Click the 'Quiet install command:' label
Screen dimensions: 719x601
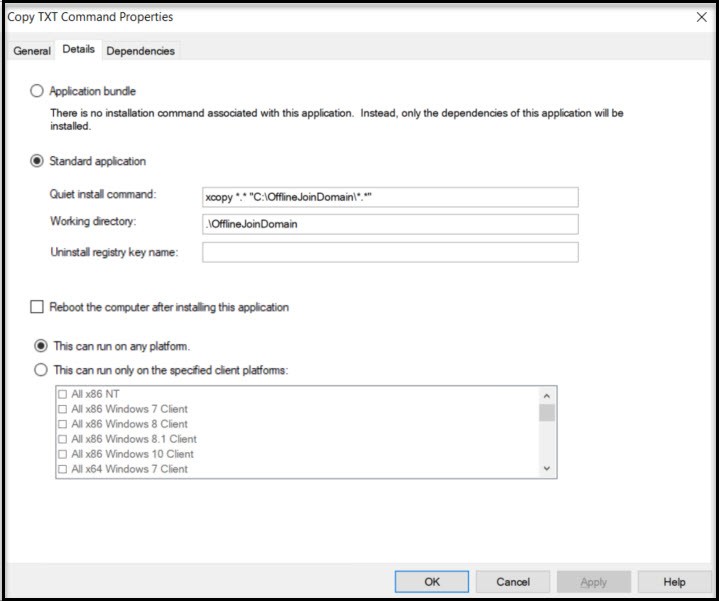(x=103, y=194)
